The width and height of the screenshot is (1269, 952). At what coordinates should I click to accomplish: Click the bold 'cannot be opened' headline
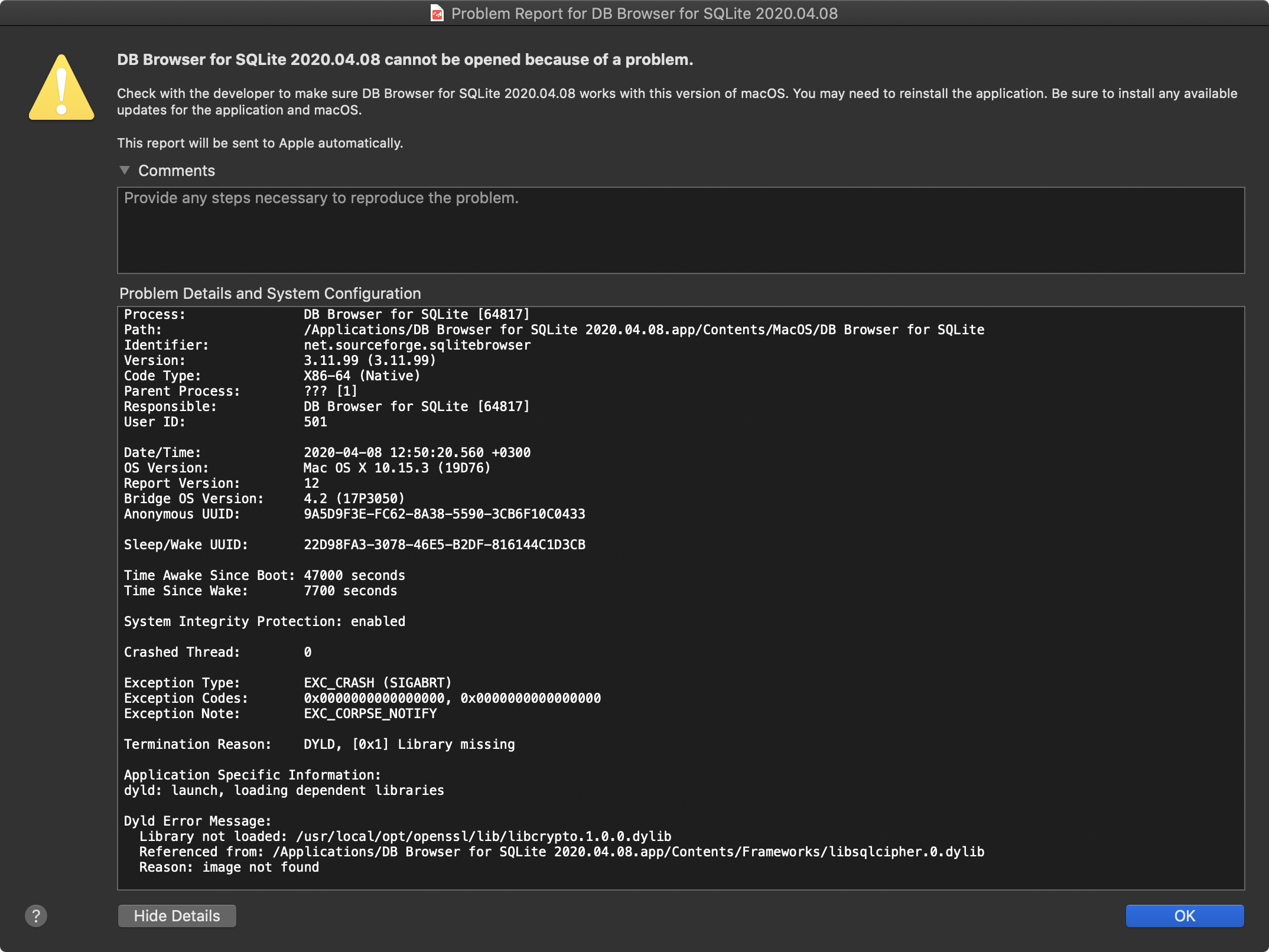point(405,60)
